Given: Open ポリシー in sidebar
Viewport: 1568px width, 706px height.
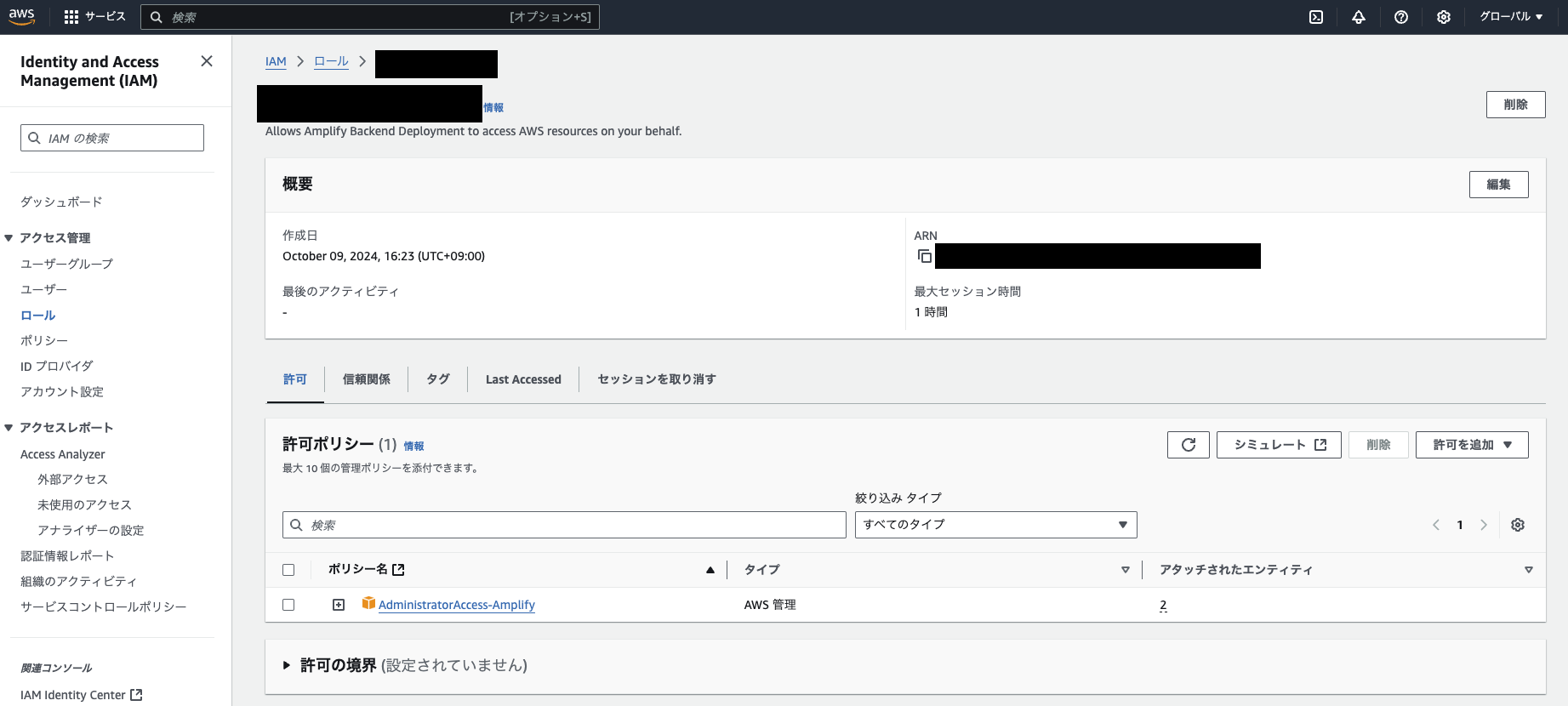Looking at the screenshot, I should pos(44,340).
